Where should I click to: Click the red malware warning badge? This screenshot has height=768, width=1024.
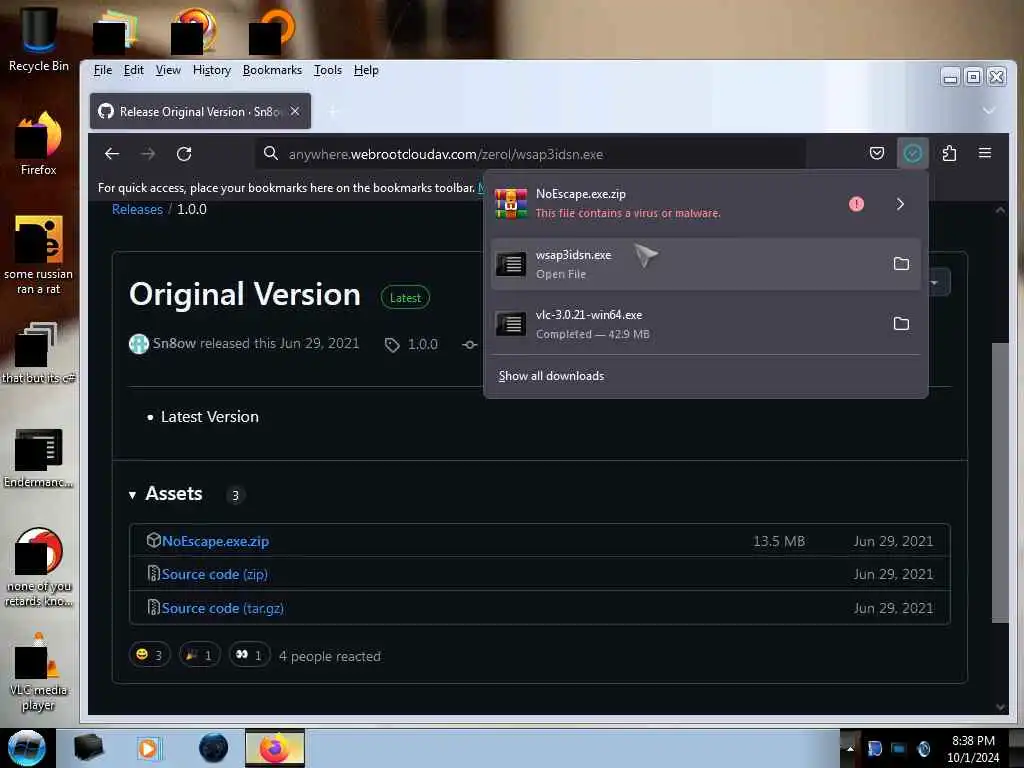856,204
